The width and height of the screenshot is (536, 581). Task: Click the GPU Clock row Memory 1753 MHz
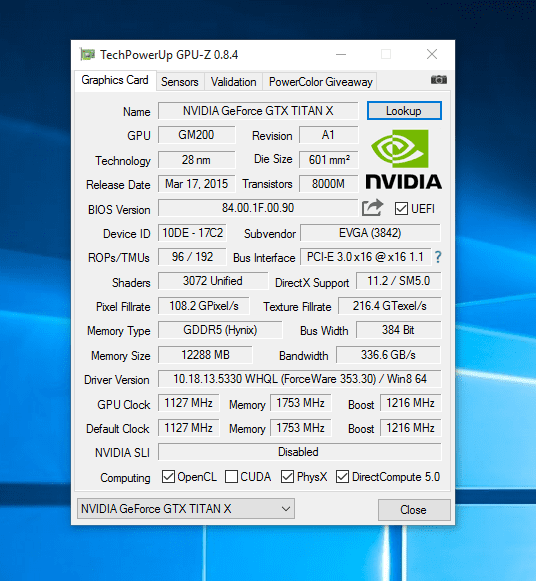click(x=300, y=403)
